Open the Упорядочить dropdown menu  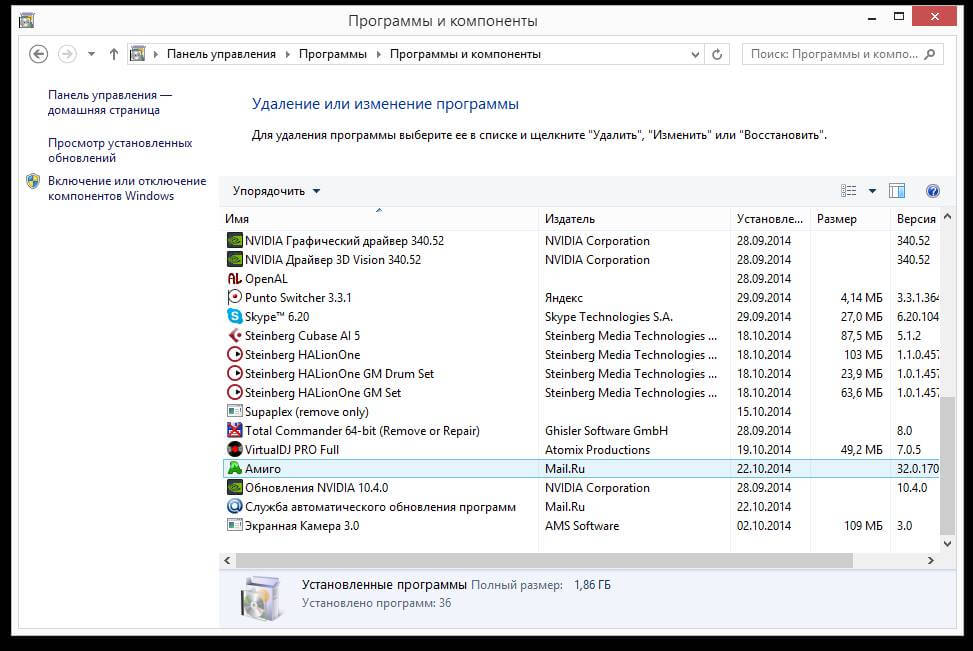(276, 191)
